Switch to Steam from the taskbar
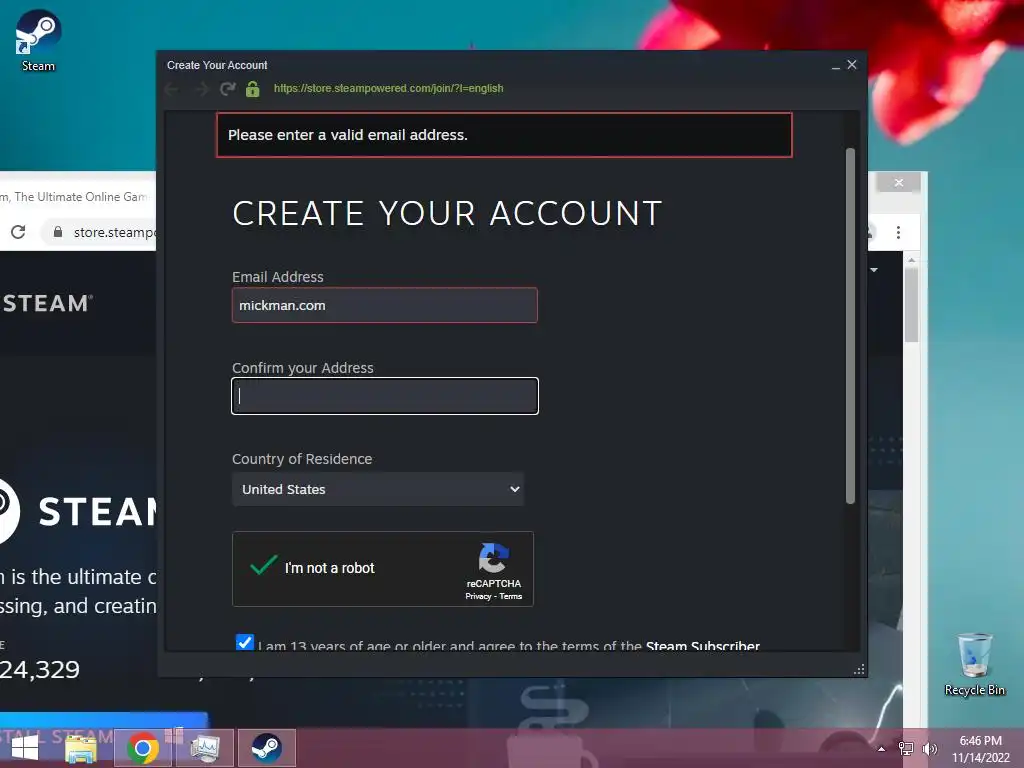This screenshot has height=768, width=1024. coord(266,748)
